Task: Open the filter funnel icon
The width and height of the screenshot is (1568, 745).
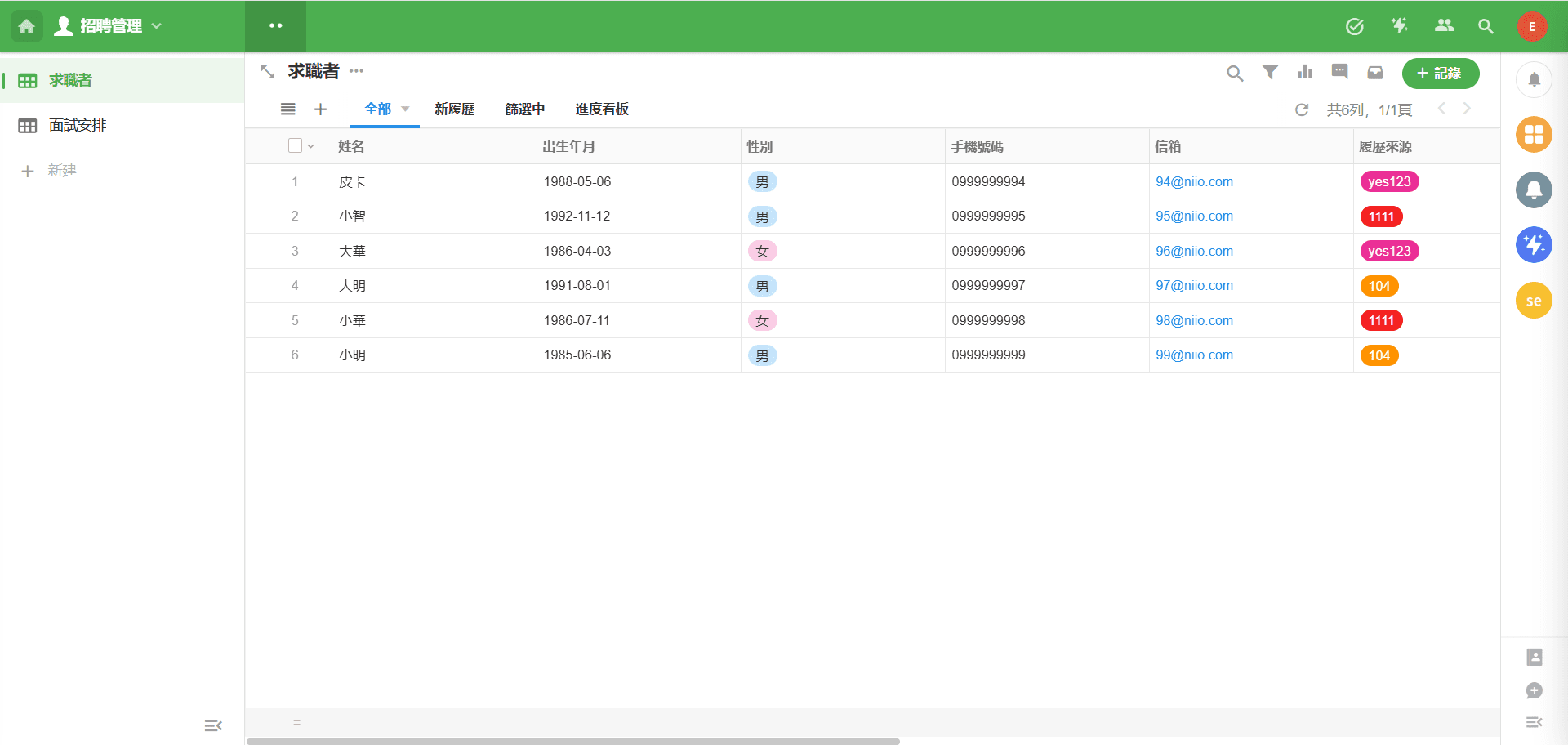Action: [1270, 72]
